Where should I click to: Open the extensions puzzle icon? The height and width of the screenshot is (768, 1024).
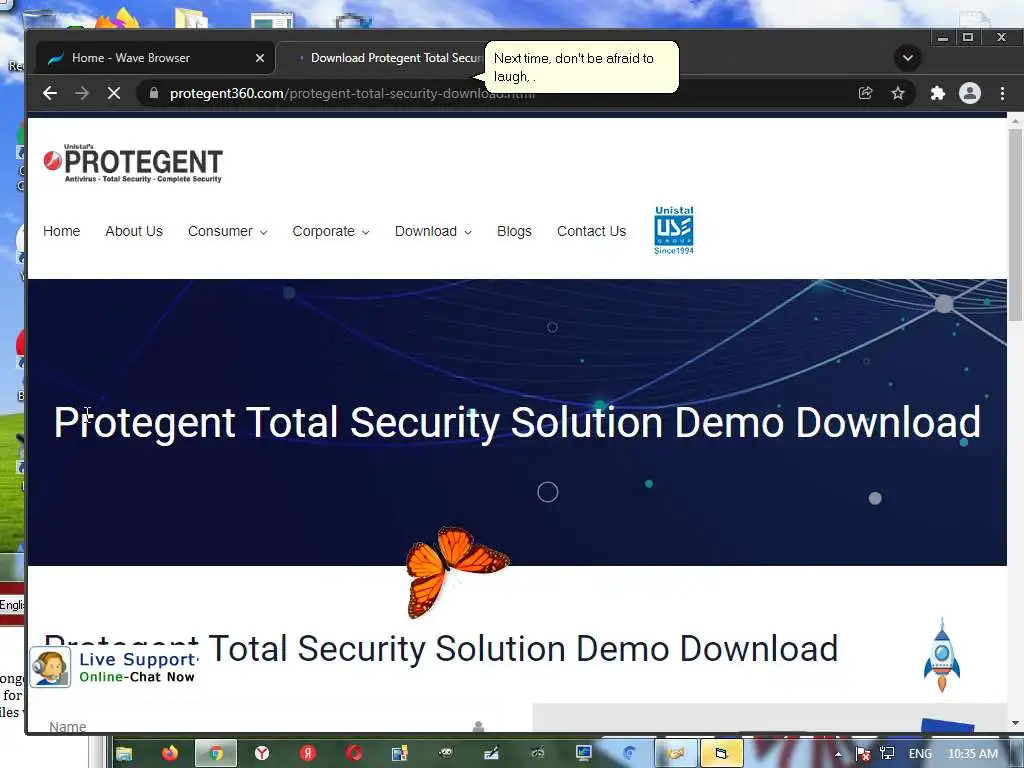tap(938, 93)
